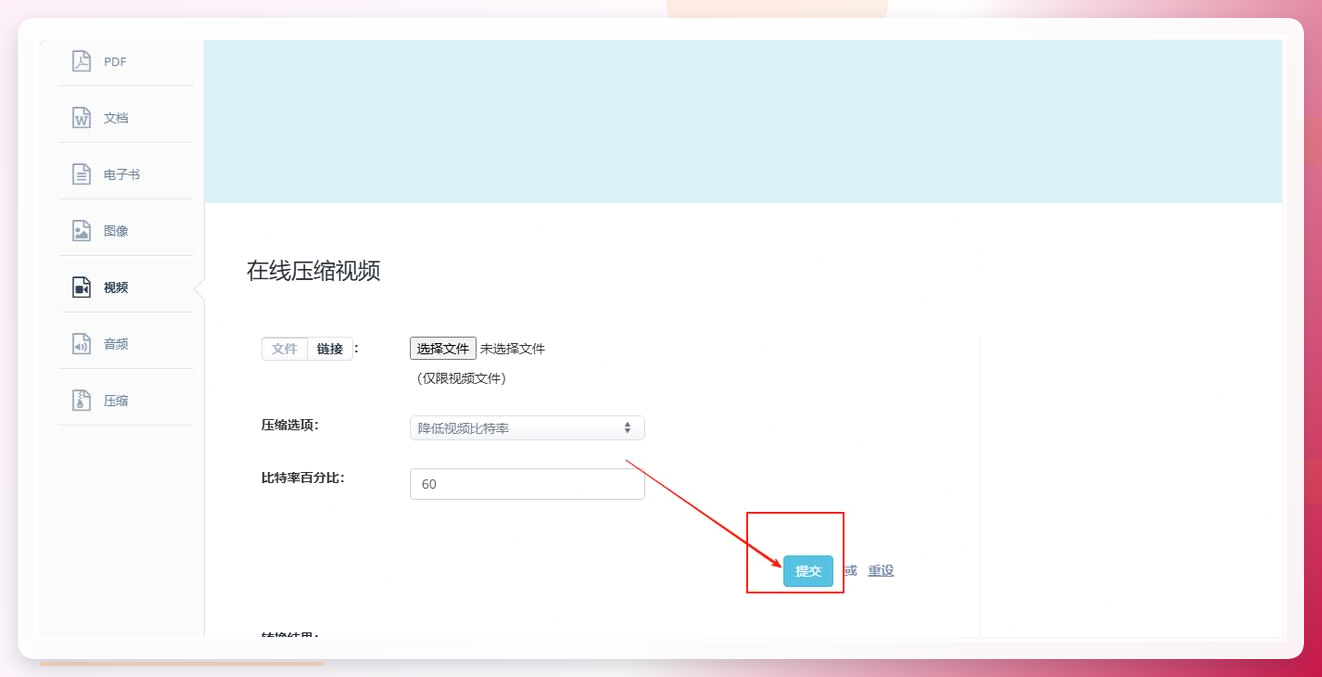Open the 音频 sidebar label

point(116,344)
